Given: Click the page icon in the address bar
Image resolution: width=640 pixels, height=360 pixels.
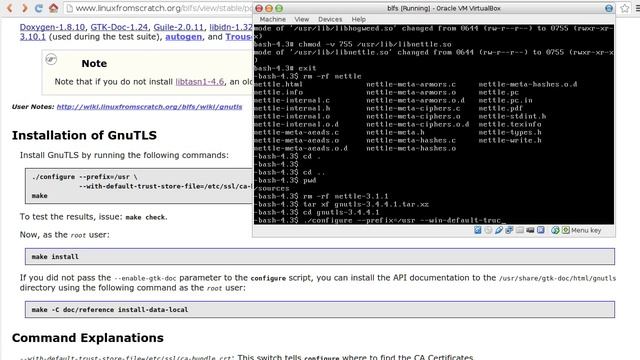Looking at the screenshot, I should click(x=69, y=8).
